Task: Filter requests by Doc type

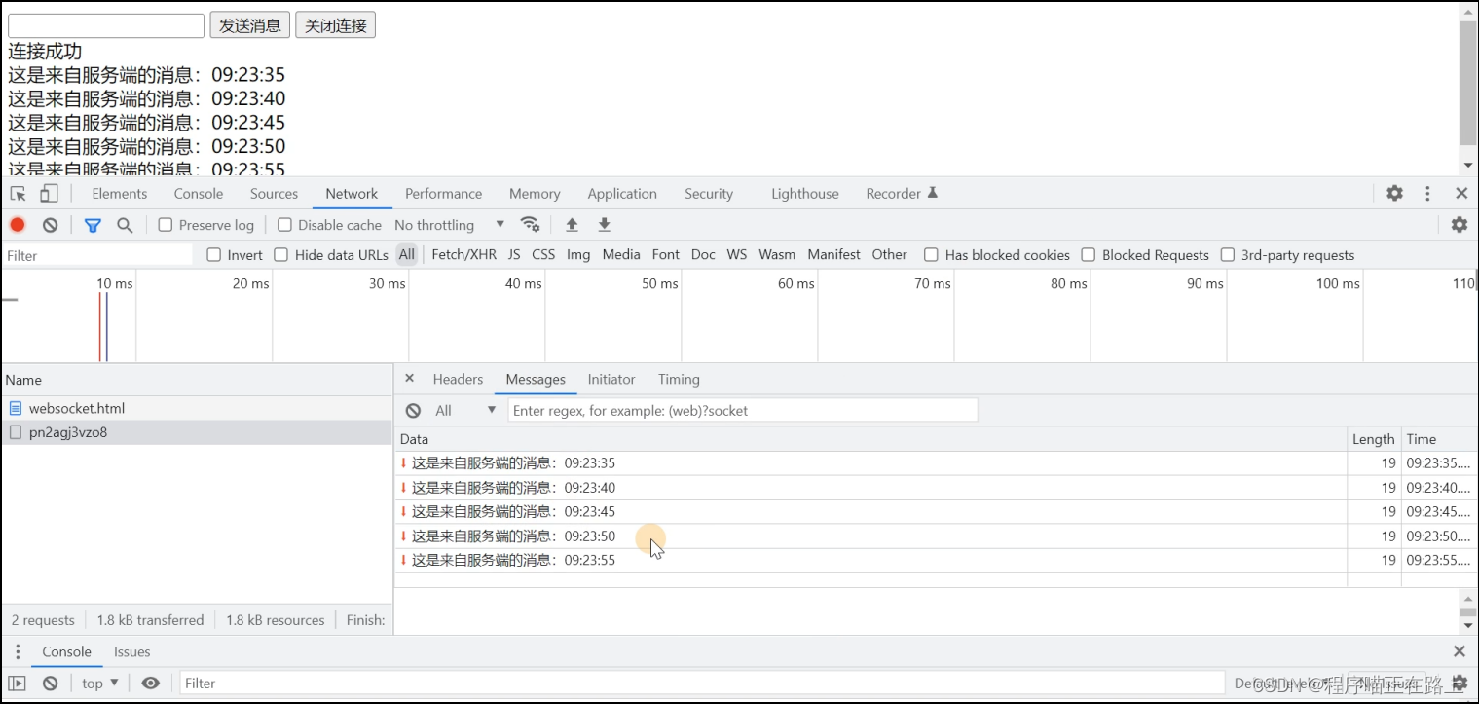Action: point(703,255)
